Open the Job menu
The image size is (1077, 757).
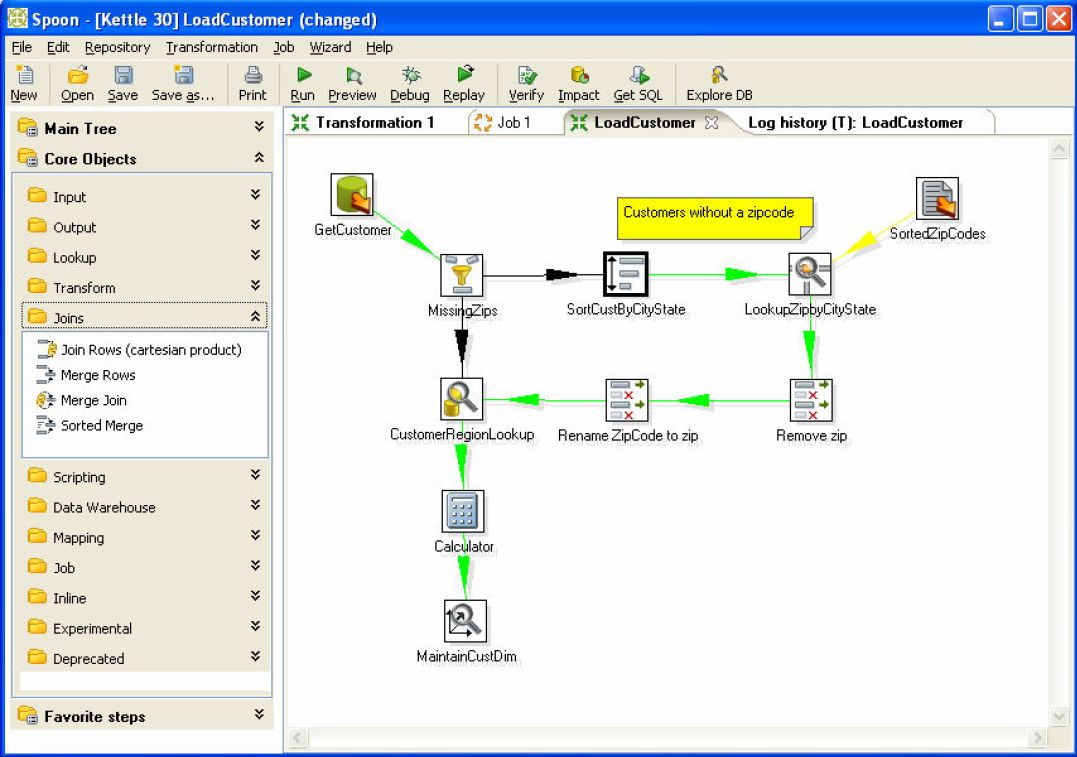point(284,47)
